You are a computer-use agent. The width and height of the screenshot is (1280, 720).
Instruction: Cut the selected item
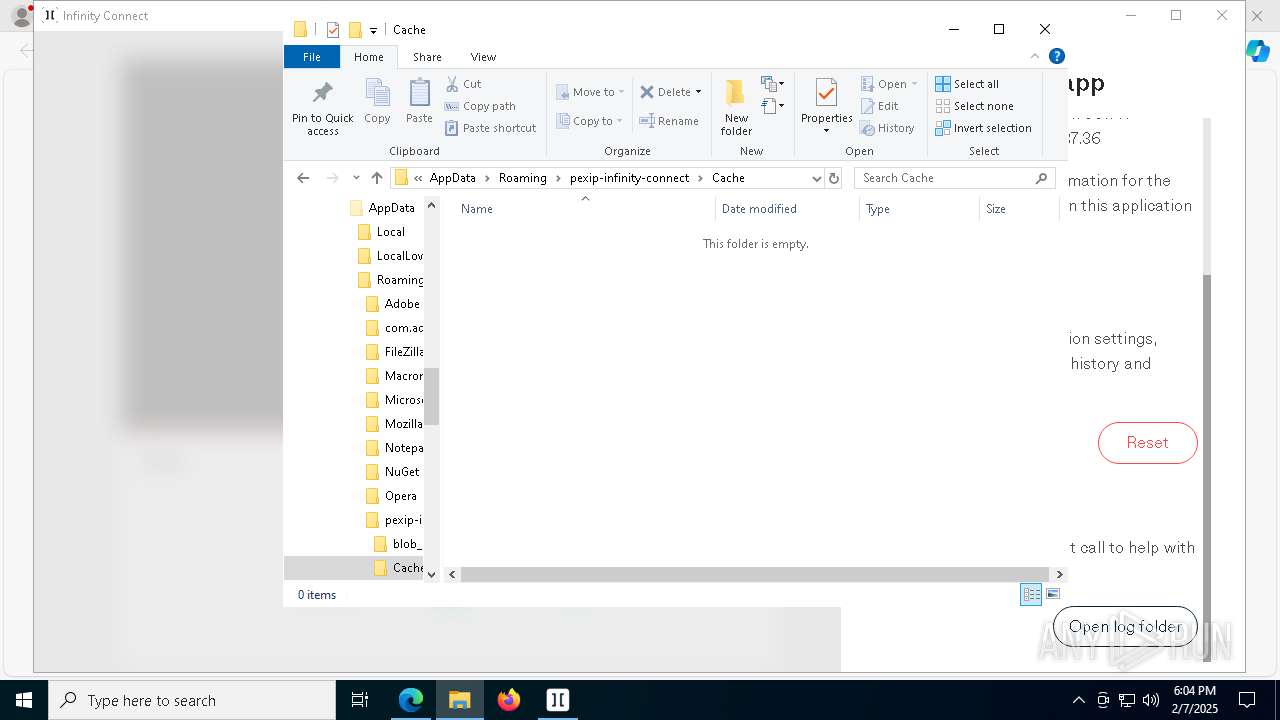click(463, 84)
